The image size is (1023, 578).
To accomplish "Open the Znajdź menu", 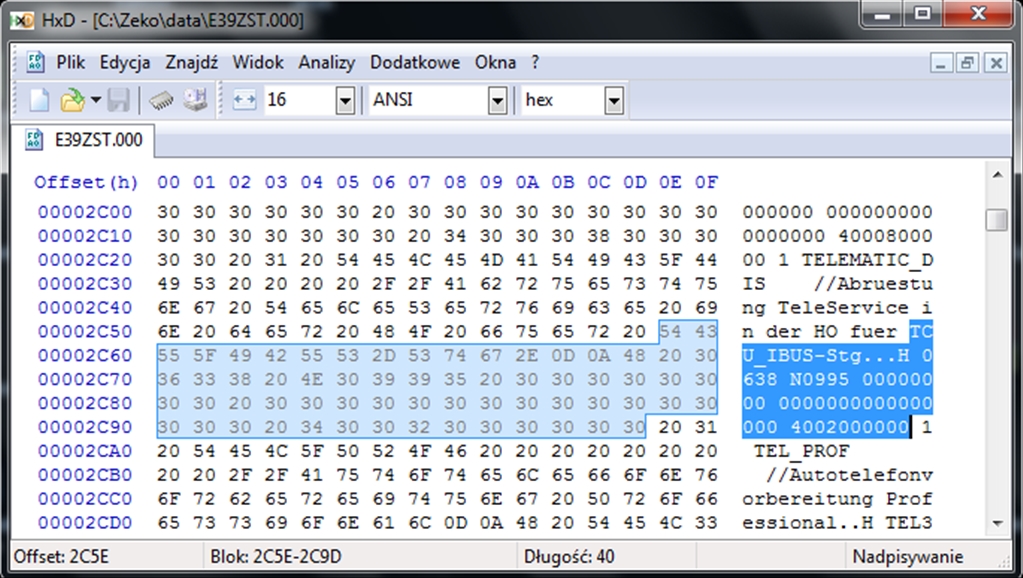I will [x=191, y=63].
